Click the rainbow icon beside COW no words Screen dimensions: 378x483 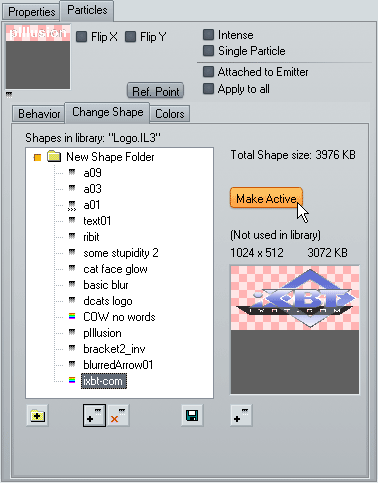72,316
